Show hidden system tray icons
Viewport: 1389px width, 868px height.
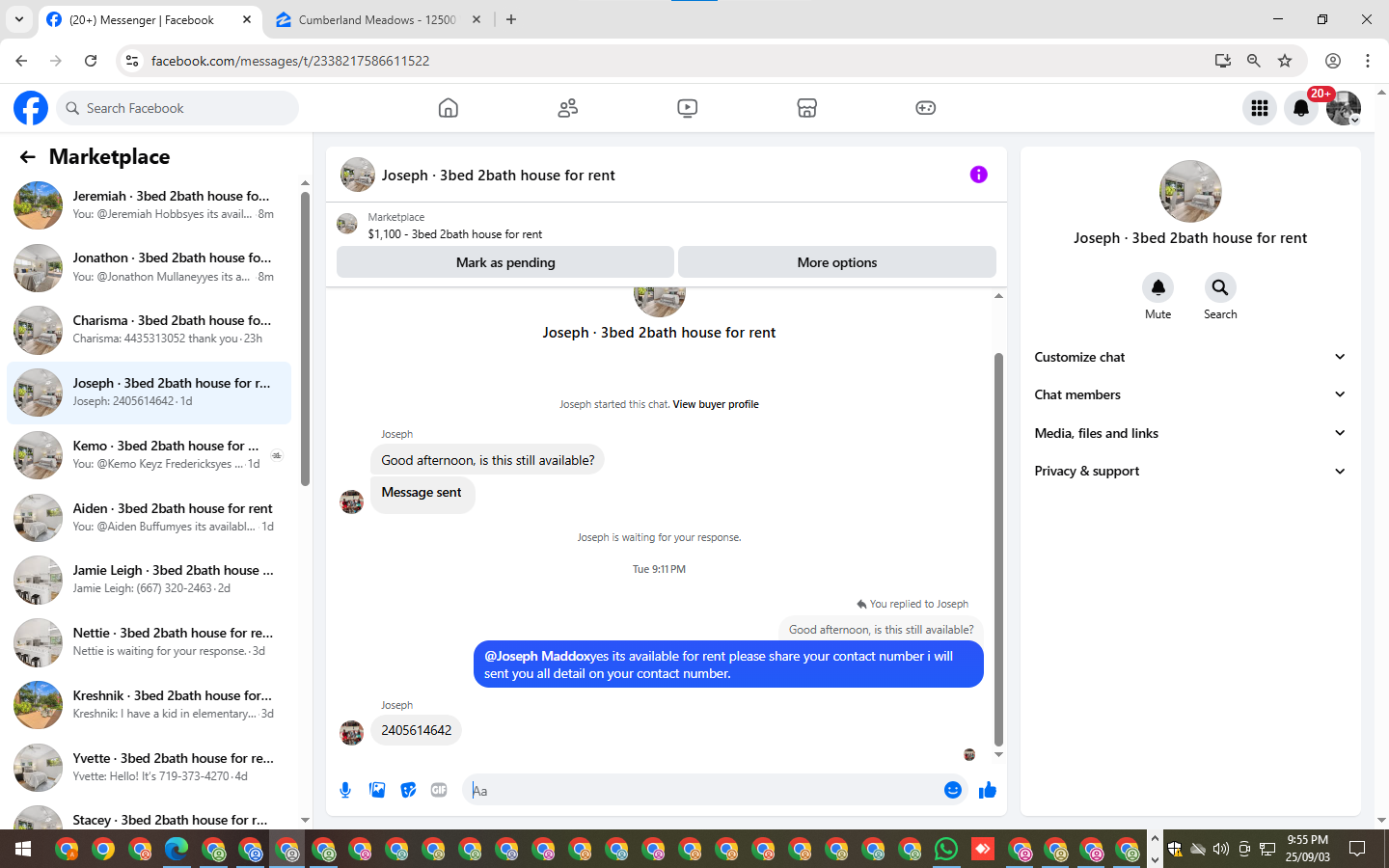click(1155, 839)
